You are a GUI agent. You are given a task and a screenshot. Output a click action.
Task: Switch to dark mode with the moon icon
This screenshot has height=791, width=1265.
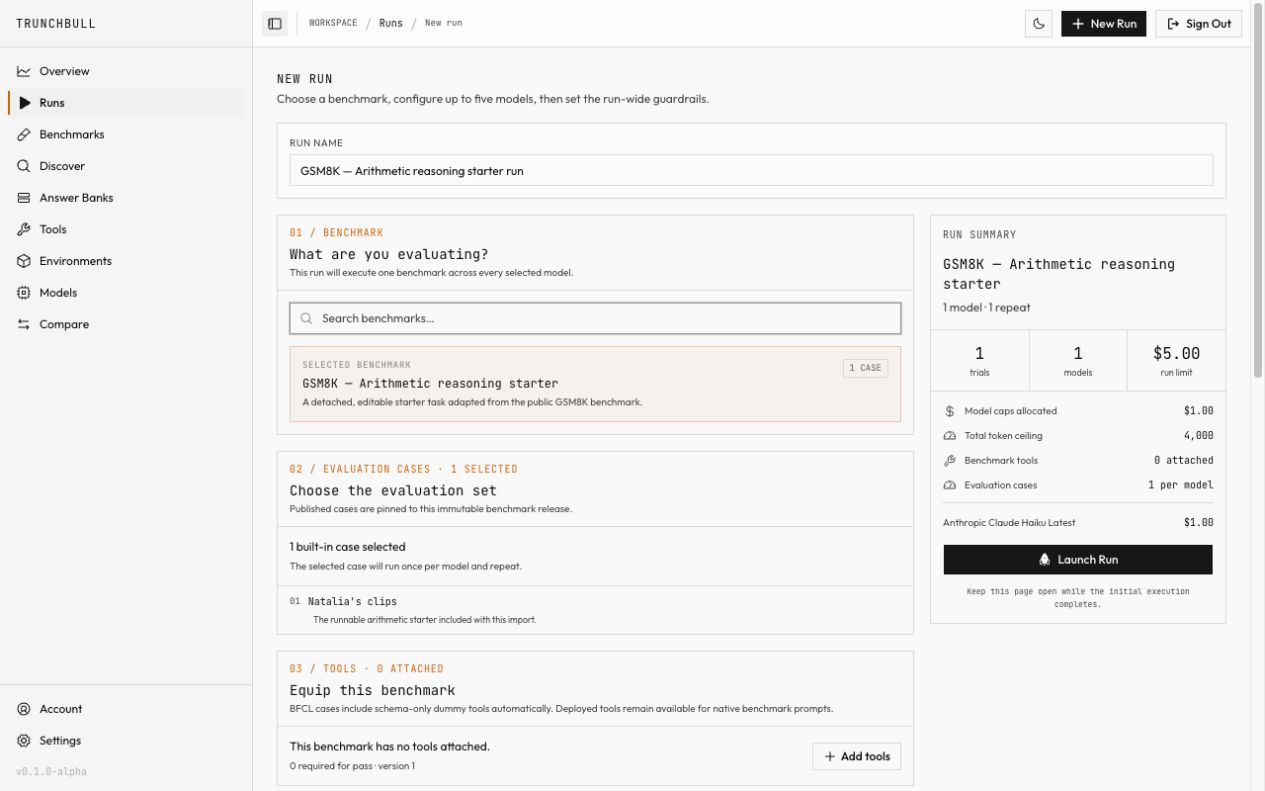[x=1039, y=24]
